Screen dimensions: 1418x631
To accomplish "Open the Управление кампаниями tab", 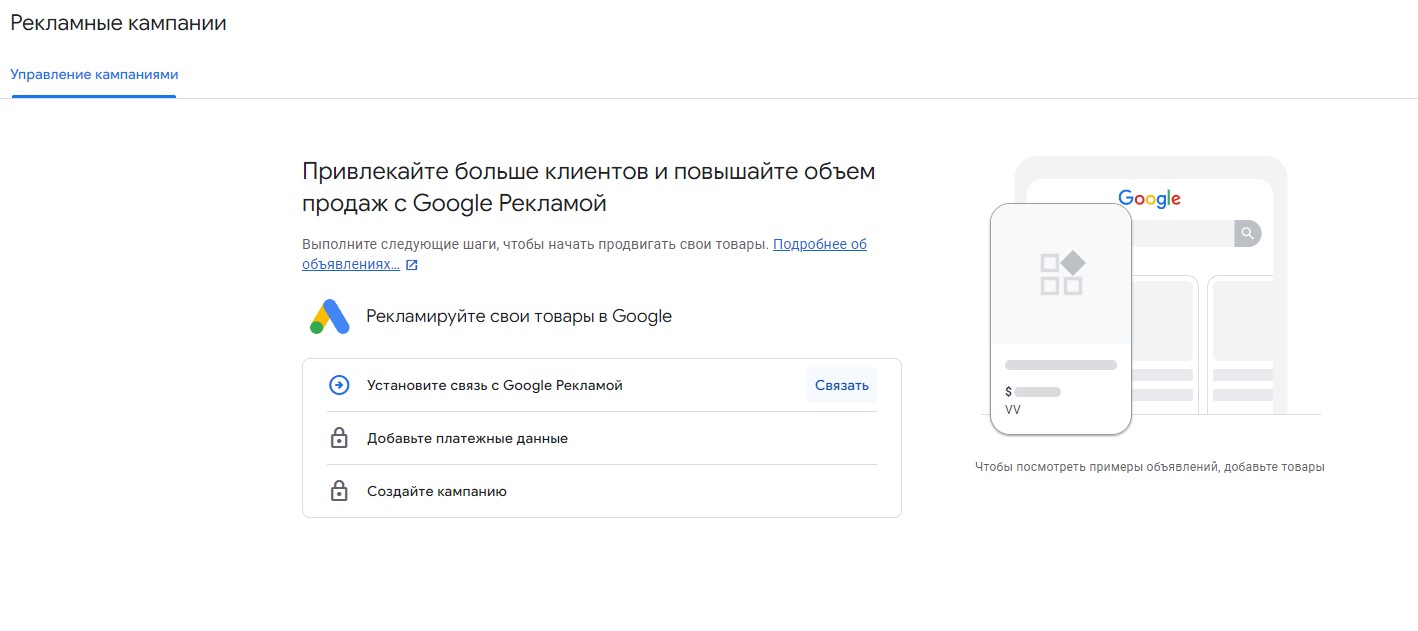I will tap(94, 75).
